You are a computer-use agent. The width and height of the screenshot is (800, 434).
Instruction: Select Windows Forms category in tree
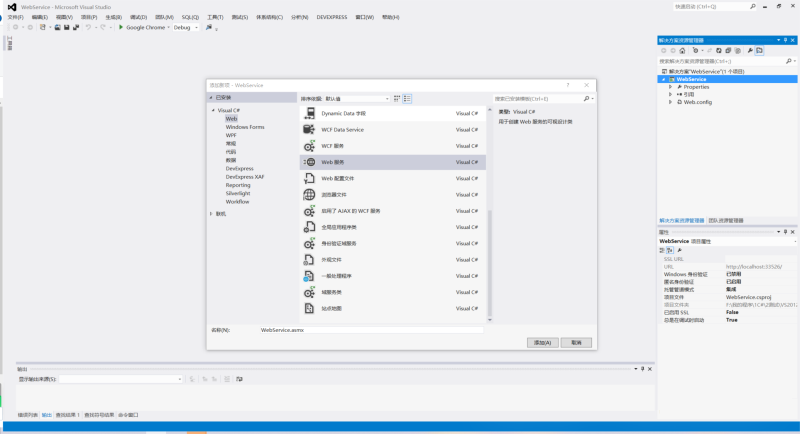point(245,127)
